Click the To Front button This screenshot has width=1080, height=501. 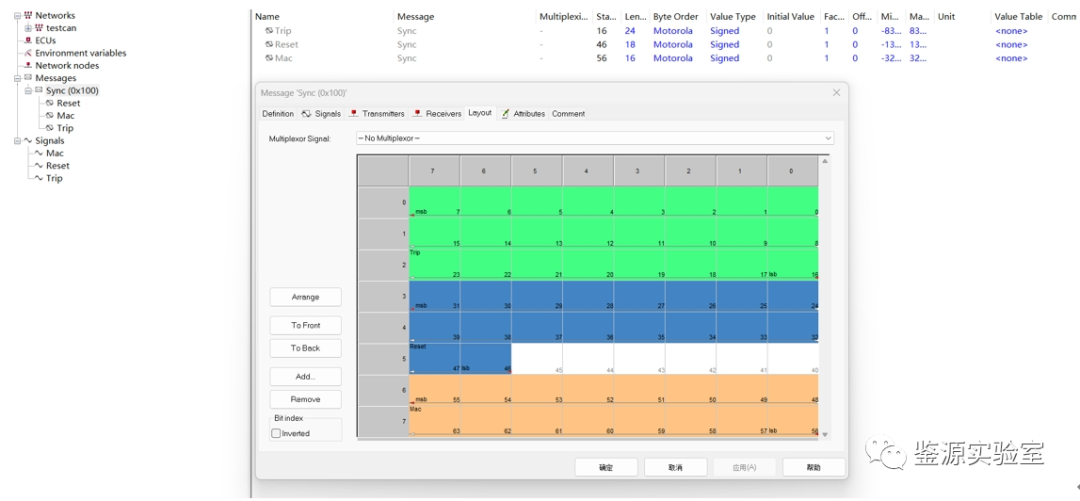tap(305, 325)
